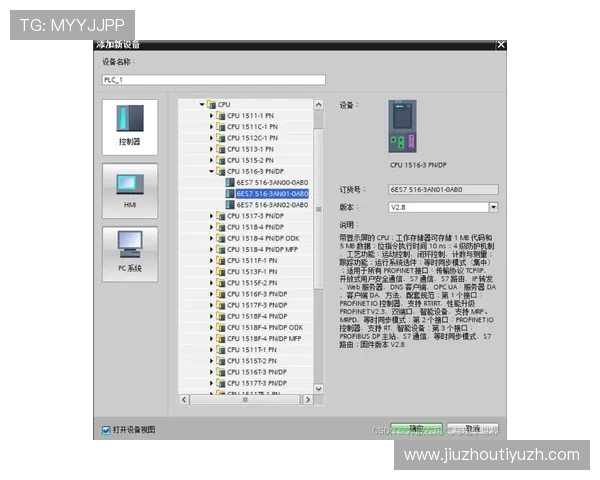Click the 设备名称 PLC_1 input field

pyautogui.click(x=214, y=80)
